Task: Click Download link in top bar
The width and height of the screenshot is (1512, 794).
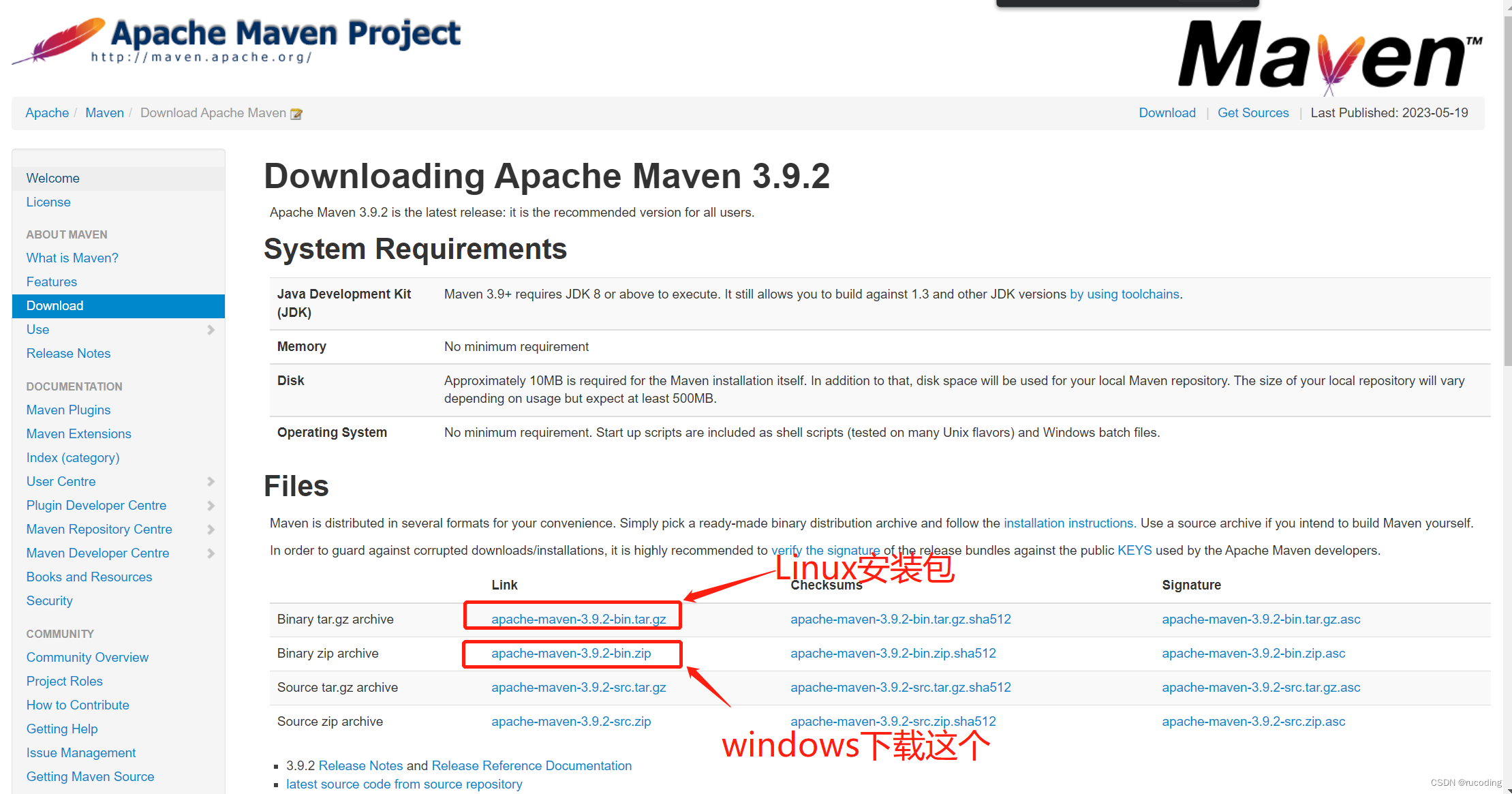Action: 1167,113
